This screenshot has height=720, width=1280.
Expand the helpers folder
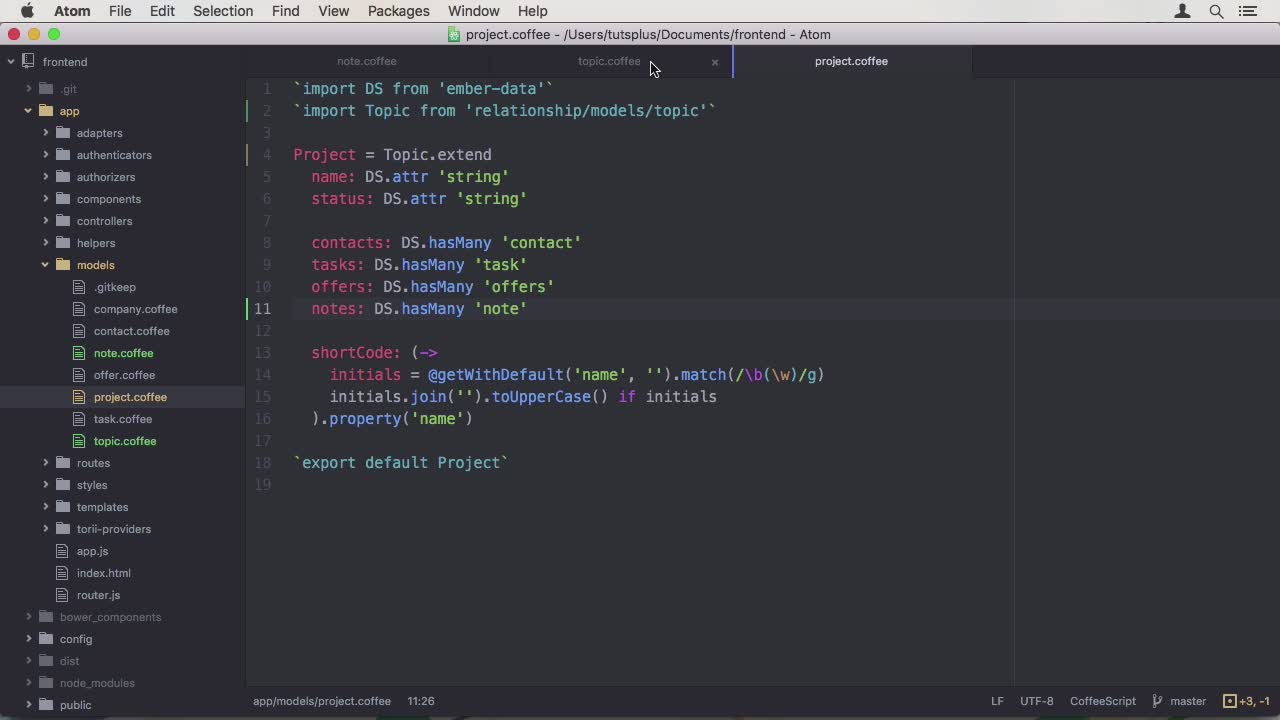(45, 243)
